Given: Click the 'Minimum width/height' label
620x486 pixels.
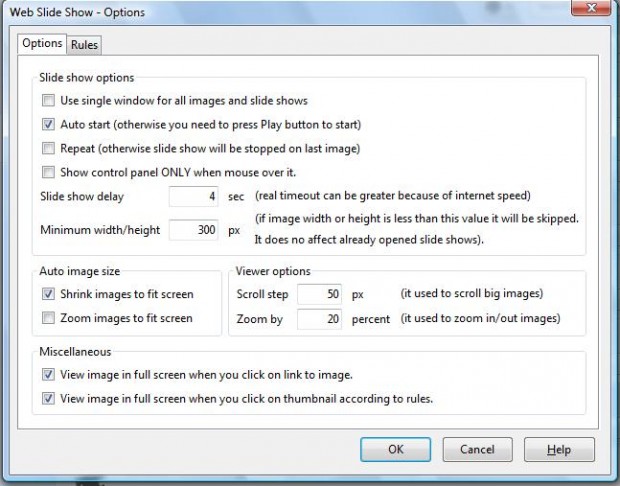Looking at the screenshot, I should point(100,230).
